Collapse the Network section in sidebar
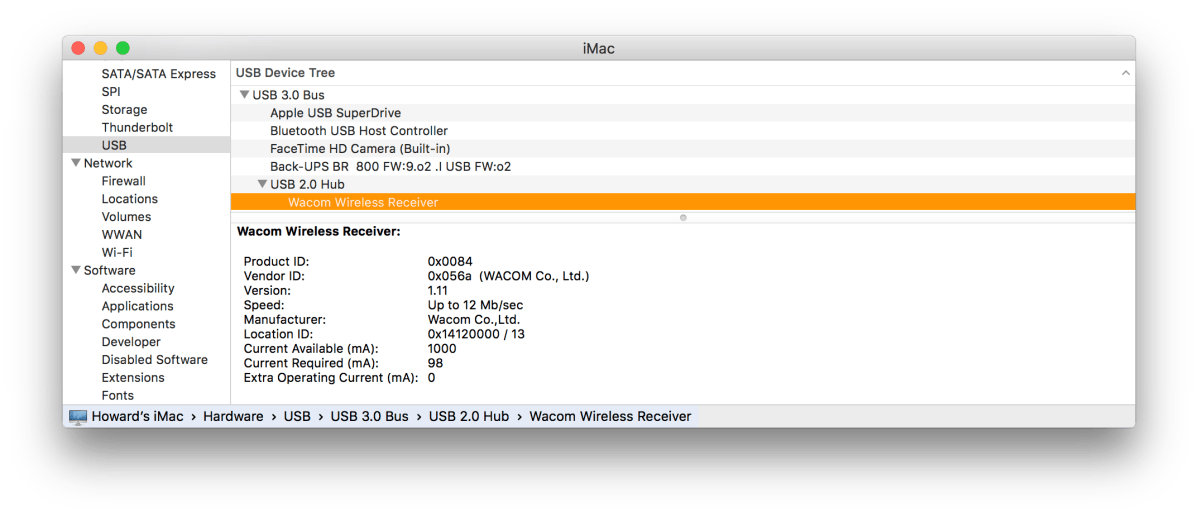1198x517 pixels. (76, 163)
